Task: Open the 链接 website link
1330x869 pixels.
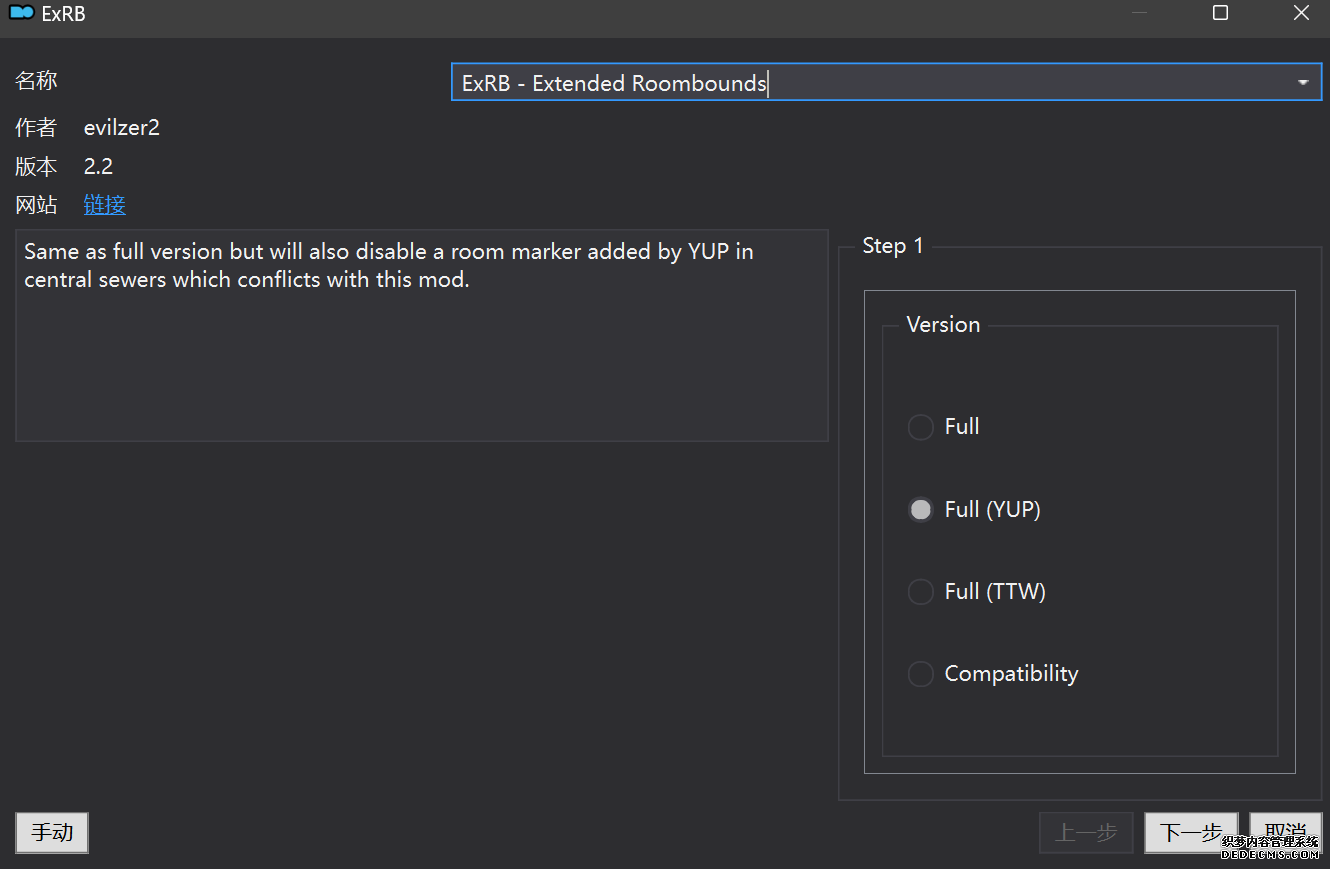Action: tap(105, 205)
